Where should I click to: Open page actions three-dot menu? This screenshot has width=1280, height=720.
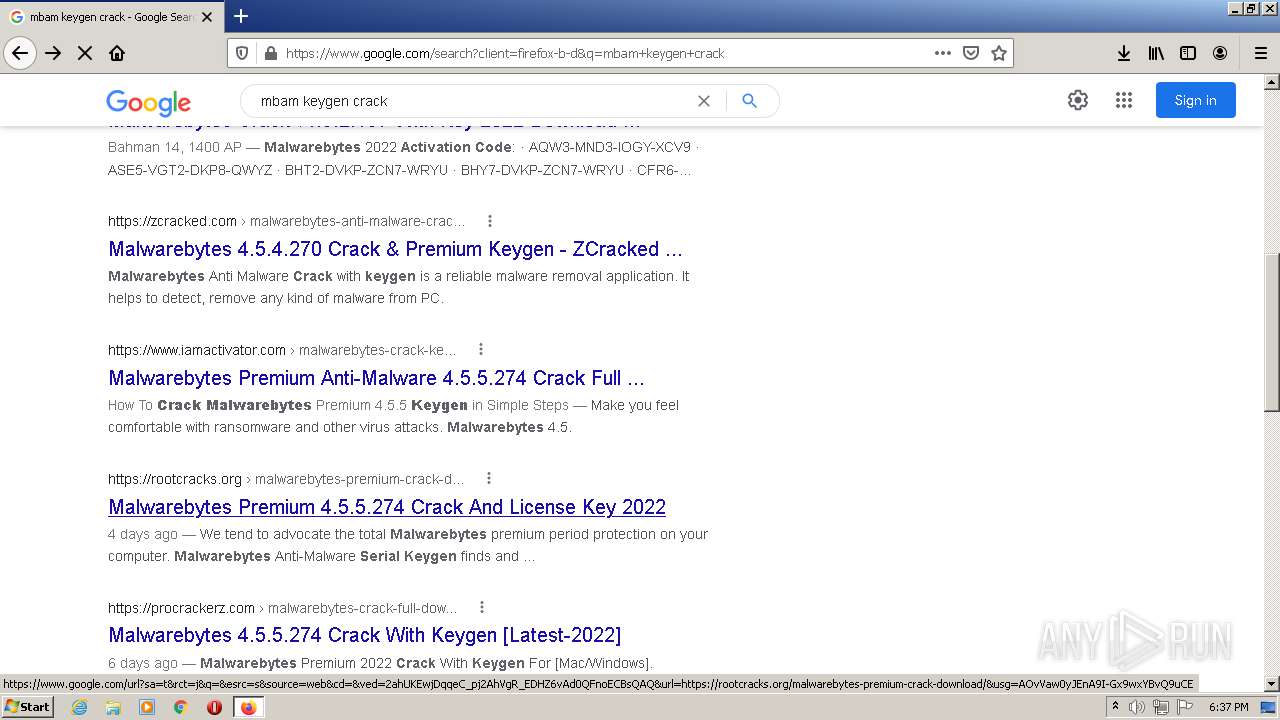(x=942, y=53)
